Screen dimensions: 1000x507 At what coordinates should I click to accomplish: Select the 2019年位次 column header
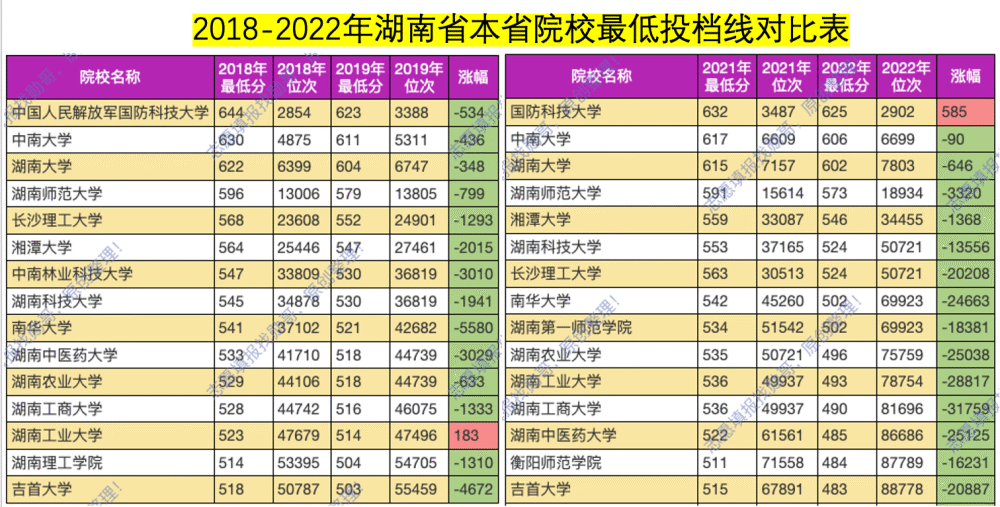(419, 77)
